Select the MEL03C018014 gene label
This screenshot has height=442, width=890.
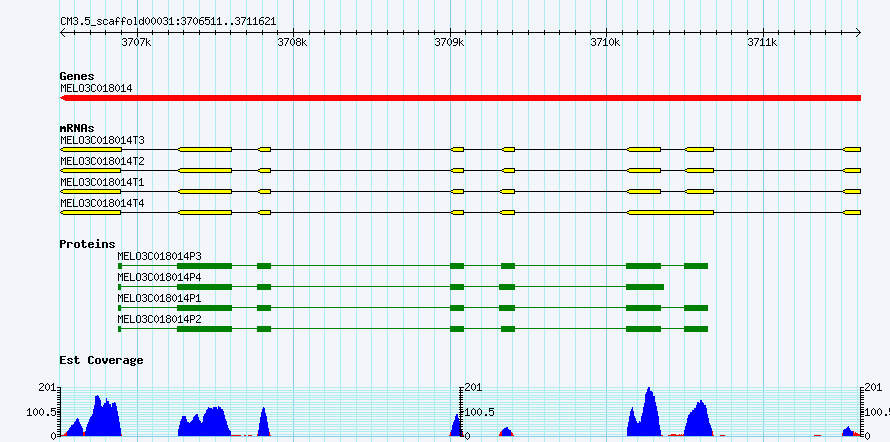click(x=96, y=88)
